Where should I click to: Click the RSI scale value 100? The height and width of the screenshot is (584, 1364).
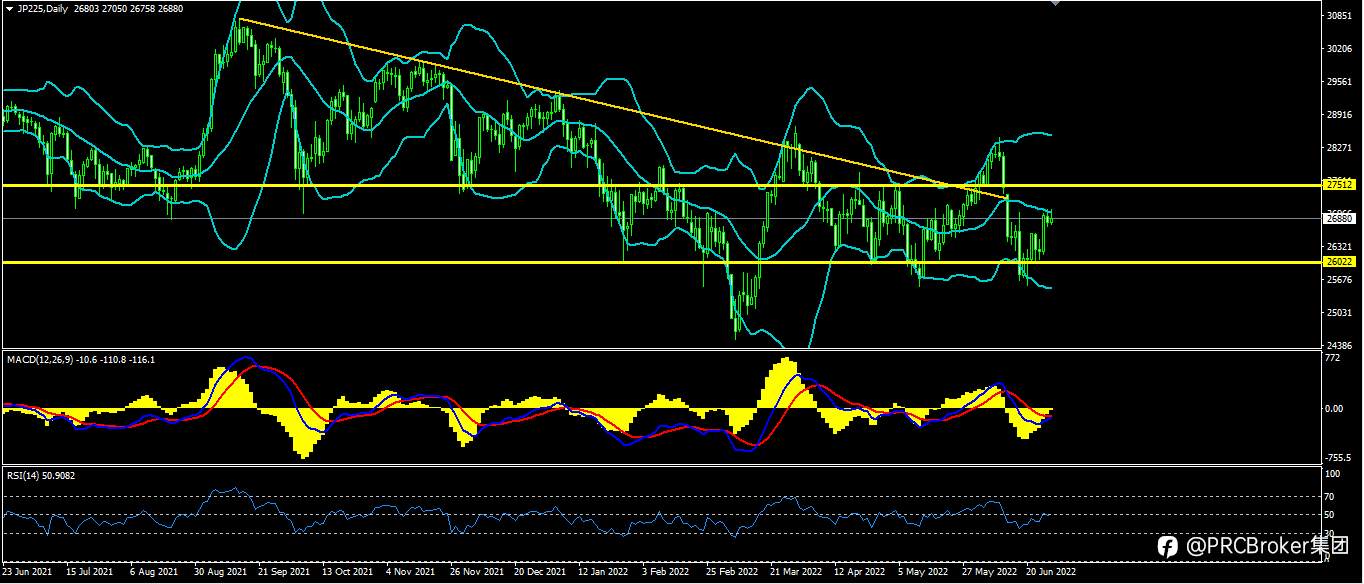pos(1332,476)
